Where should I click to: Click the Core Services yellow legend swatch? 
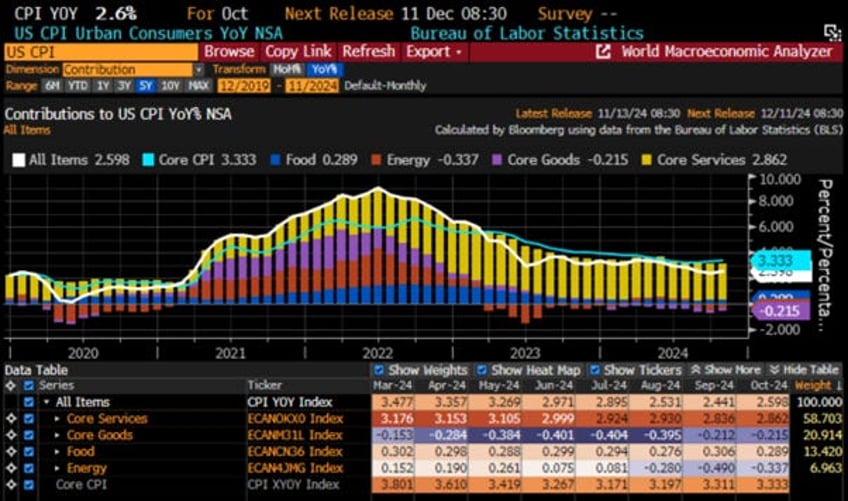click(646, 160)
